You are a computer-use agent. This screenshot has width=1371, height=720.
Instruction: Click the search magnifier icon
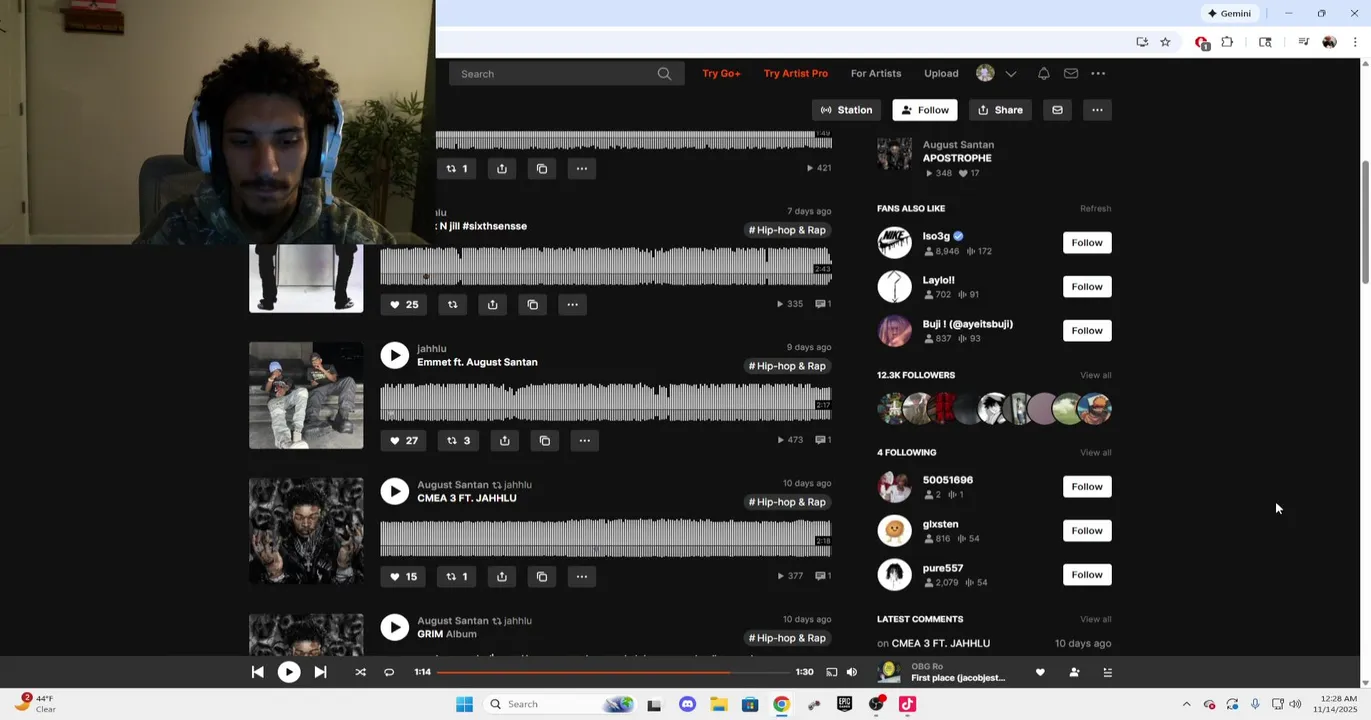point(664,73)
